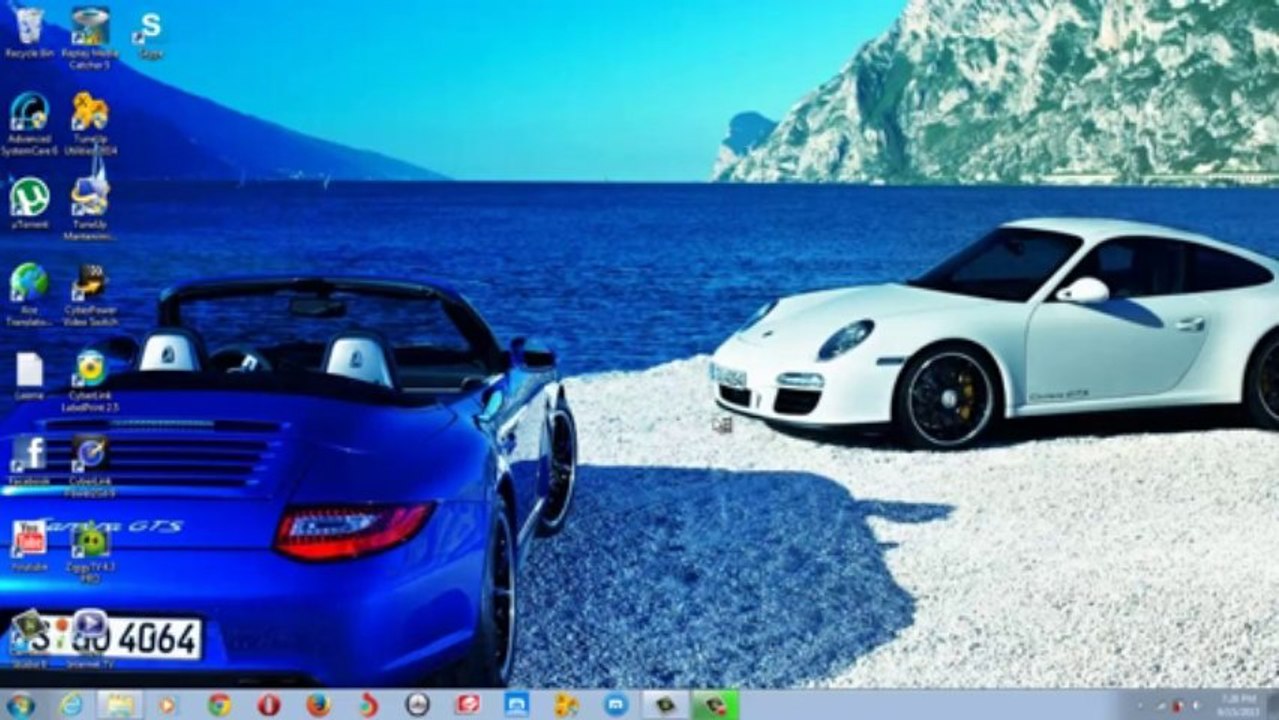This screenshot has height=720, width=1279.
Task: Open the Internet TV desktop shortcut
Action: click(x=90, y=638)
